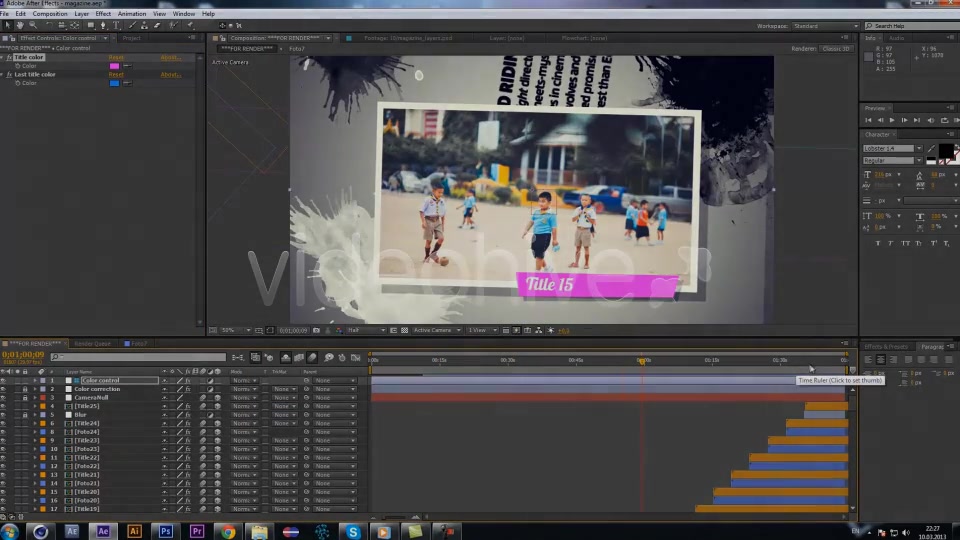This screenshot has width=960, height=540.
Task: Click the Classic 3D renderer button
Action: [x=836, y=48]
